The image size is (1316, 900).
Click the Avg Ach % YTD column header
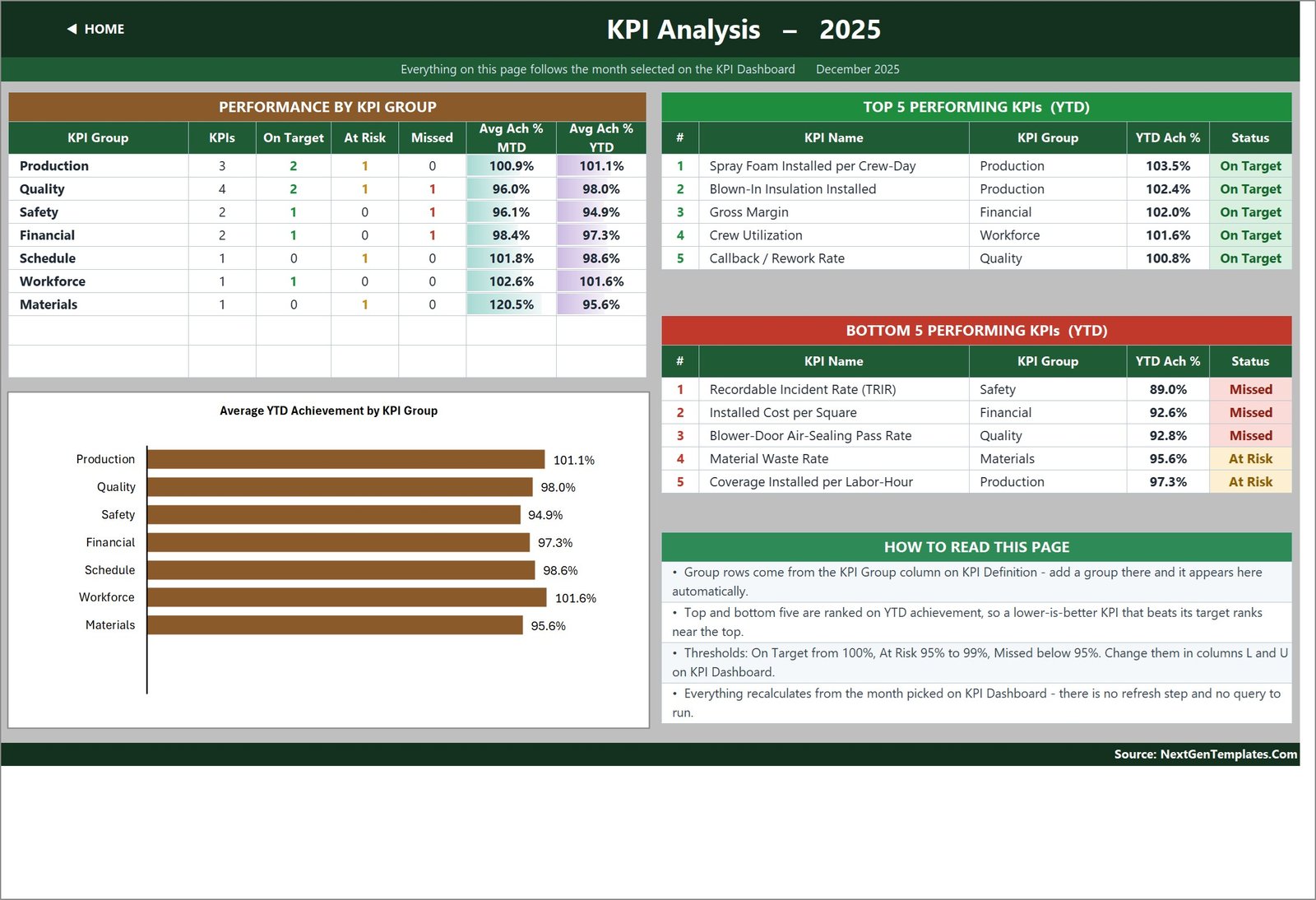coord(601,137)
